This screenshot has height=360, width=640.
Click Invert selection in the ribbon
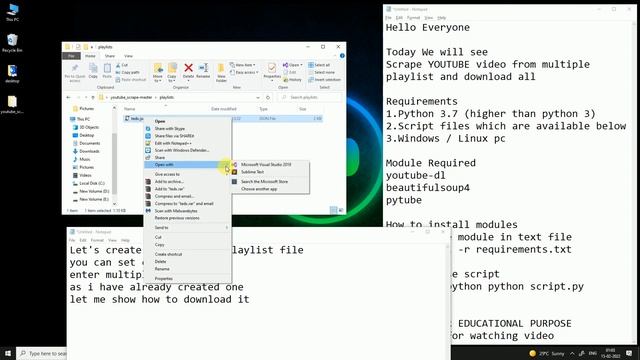tap(324, 80)
